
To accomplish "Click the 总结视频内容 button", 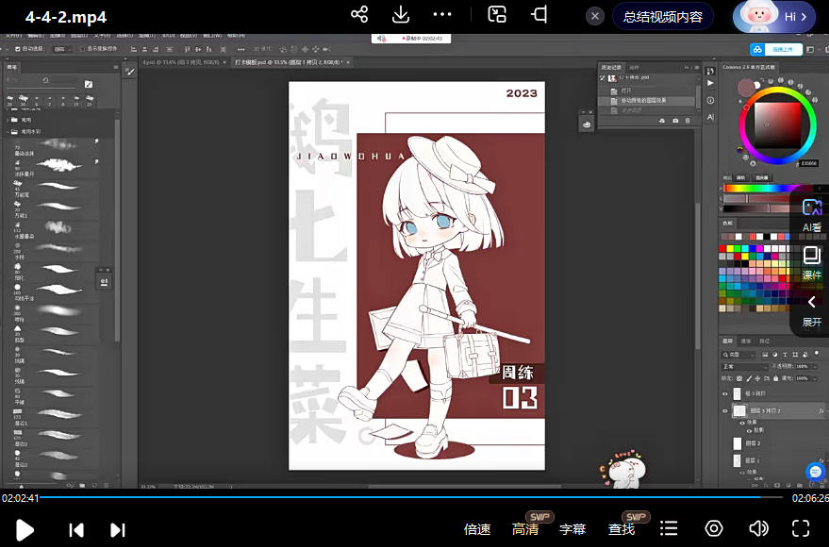I will (x=662, y=16).
